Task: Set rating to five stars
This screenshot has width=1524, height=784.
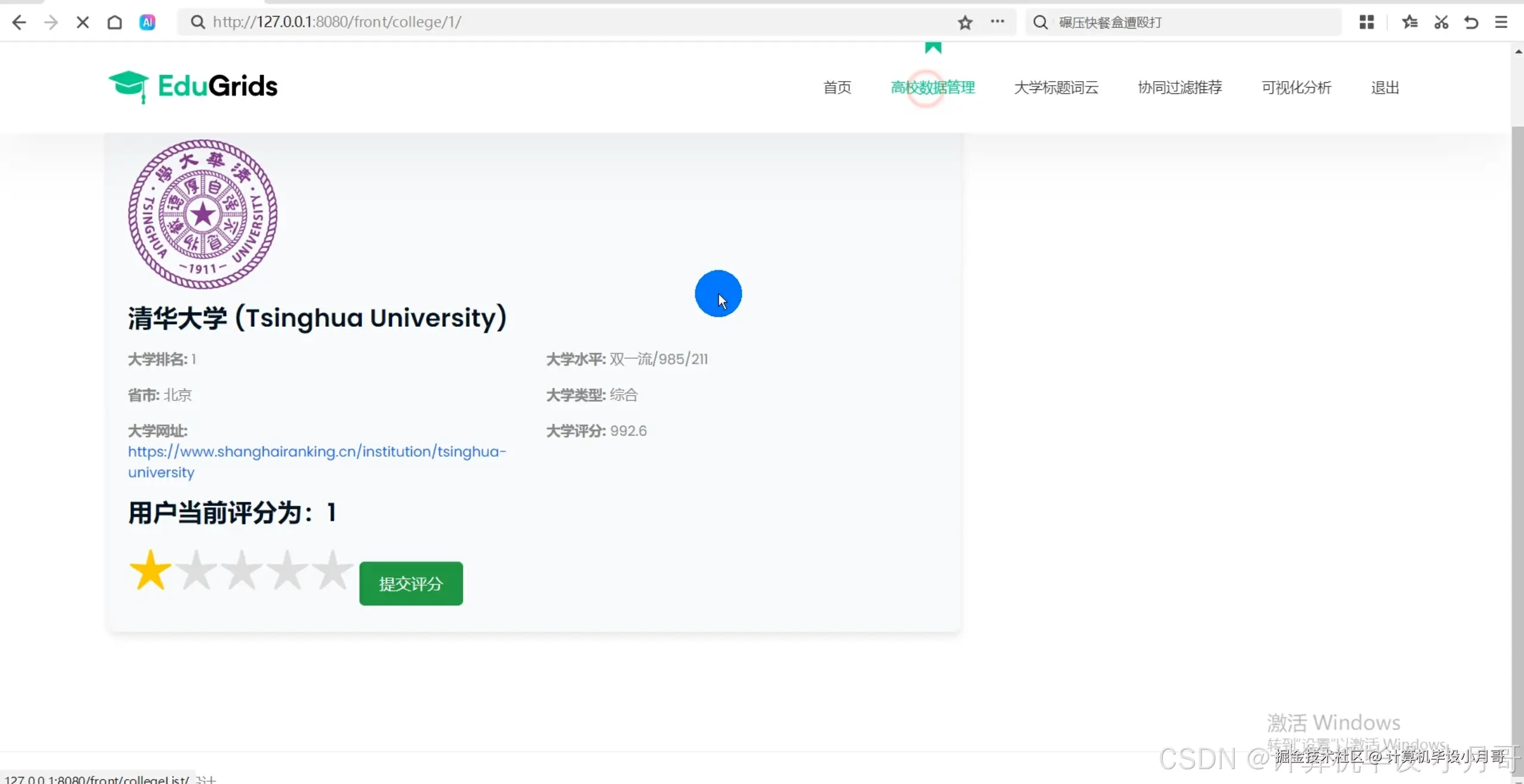Action: (x=333, y=570)
